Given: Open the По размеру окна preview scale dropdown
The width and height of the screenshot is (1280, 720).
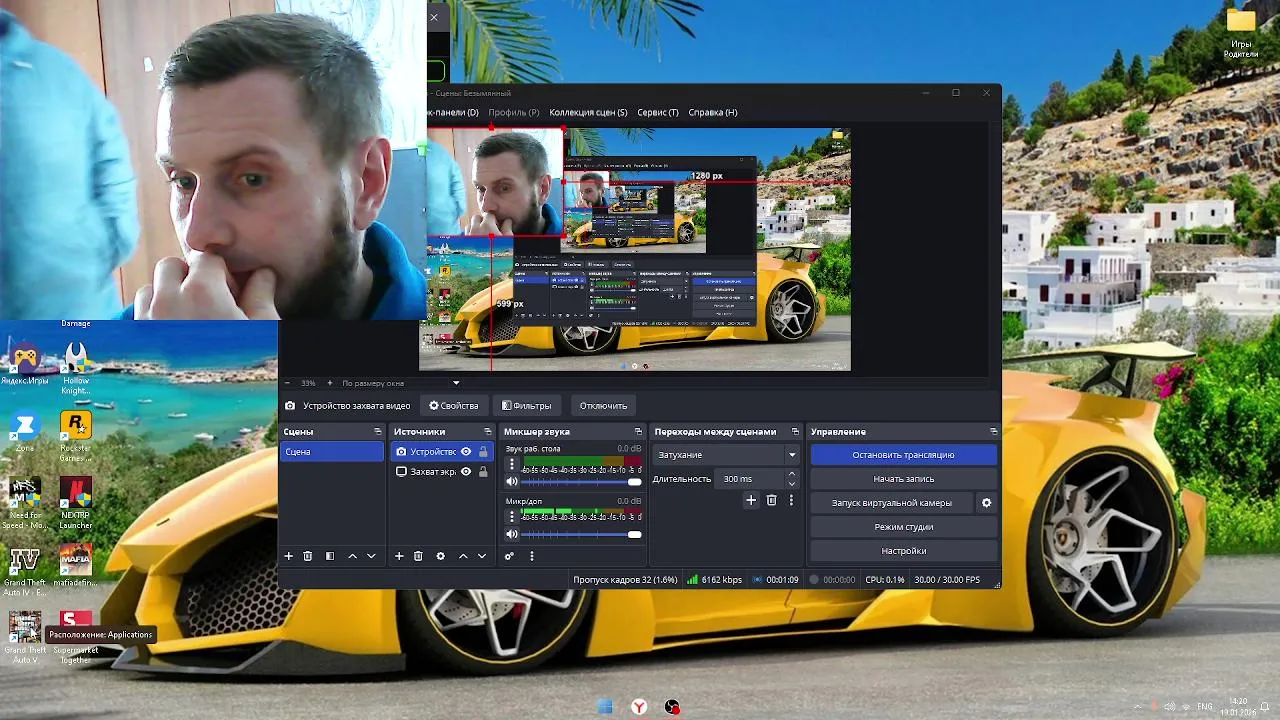Looking at the screenshot, I should tap(400, 383).
